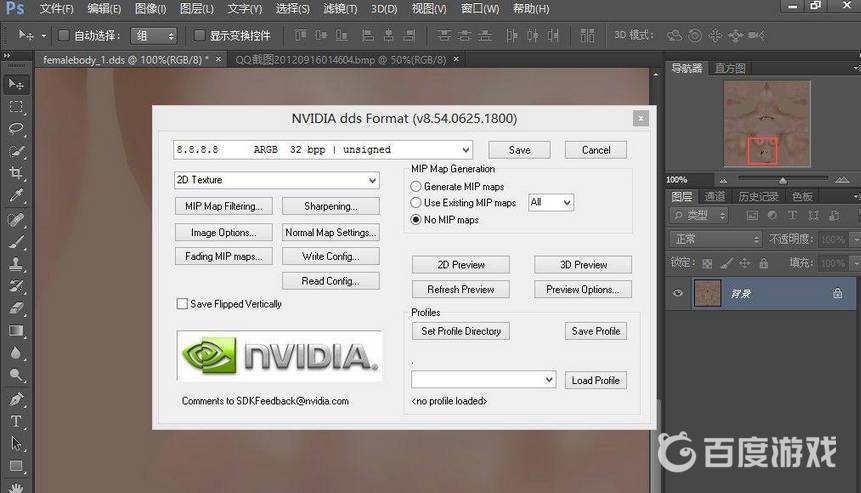This screenshot has width=861, height=493.
Task: Open MIP Map Filtering settings
Action: [223, 206]
